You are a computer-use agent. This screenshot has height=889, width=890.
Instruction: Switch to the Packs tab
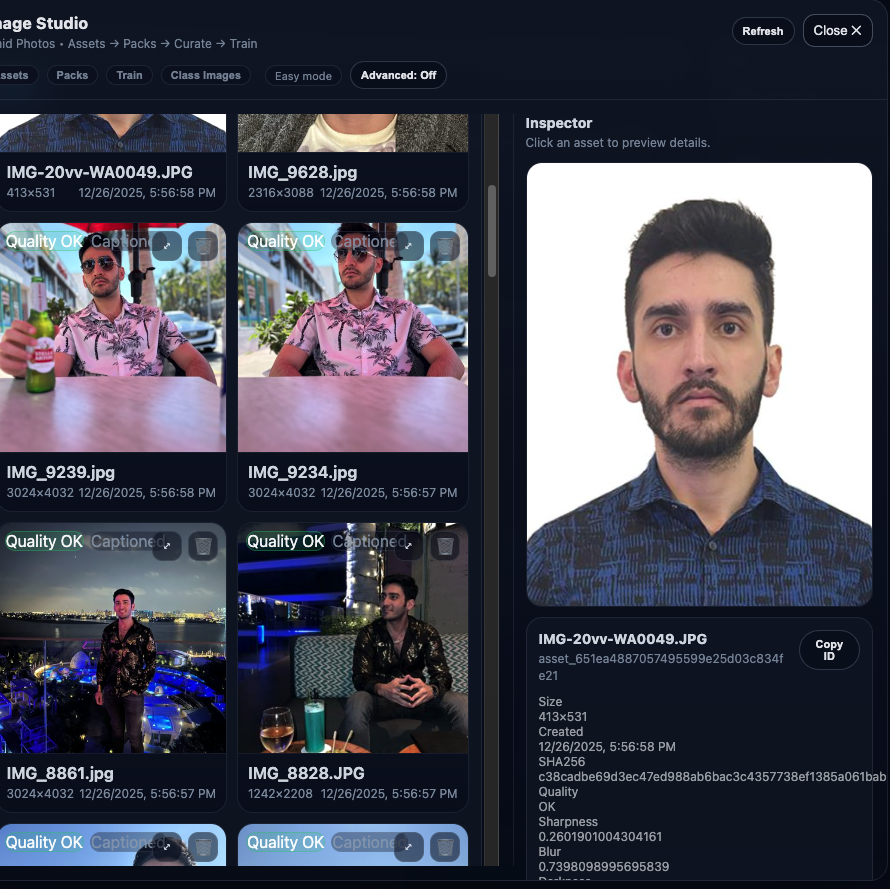72,76
